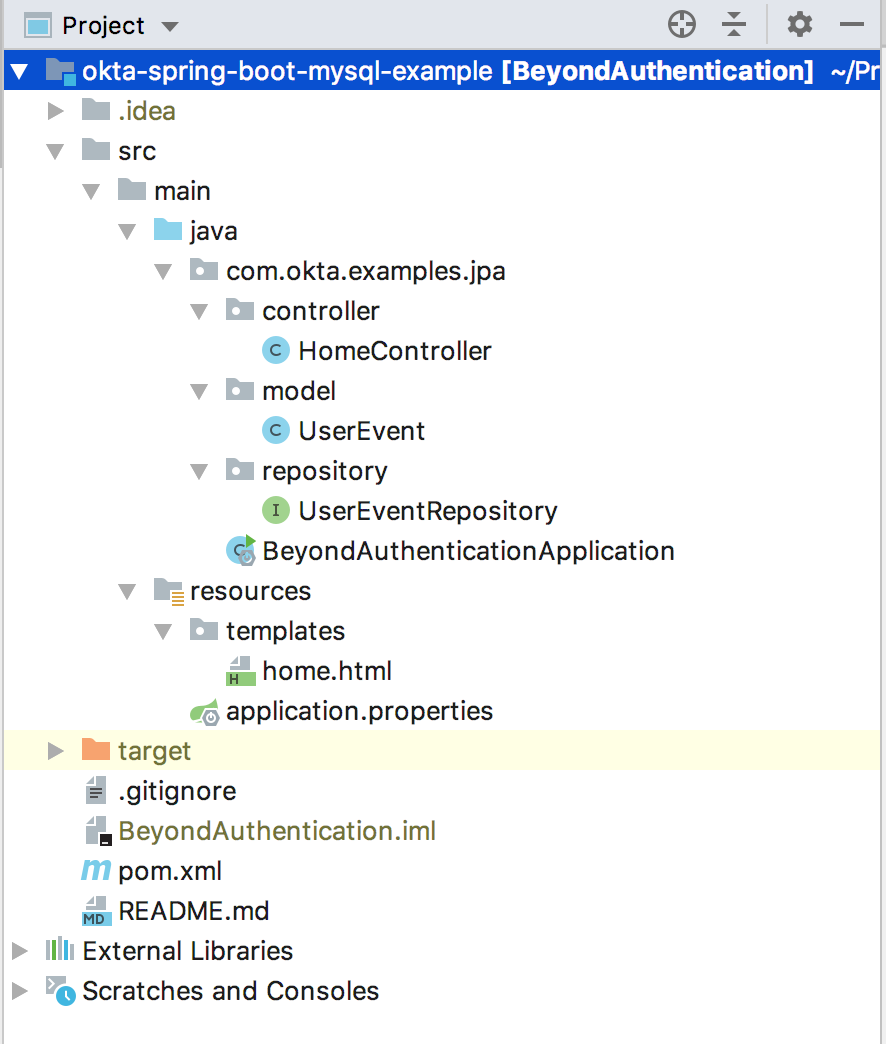Open the Project view dropdown
The image size is (886, 1044).
169,26
